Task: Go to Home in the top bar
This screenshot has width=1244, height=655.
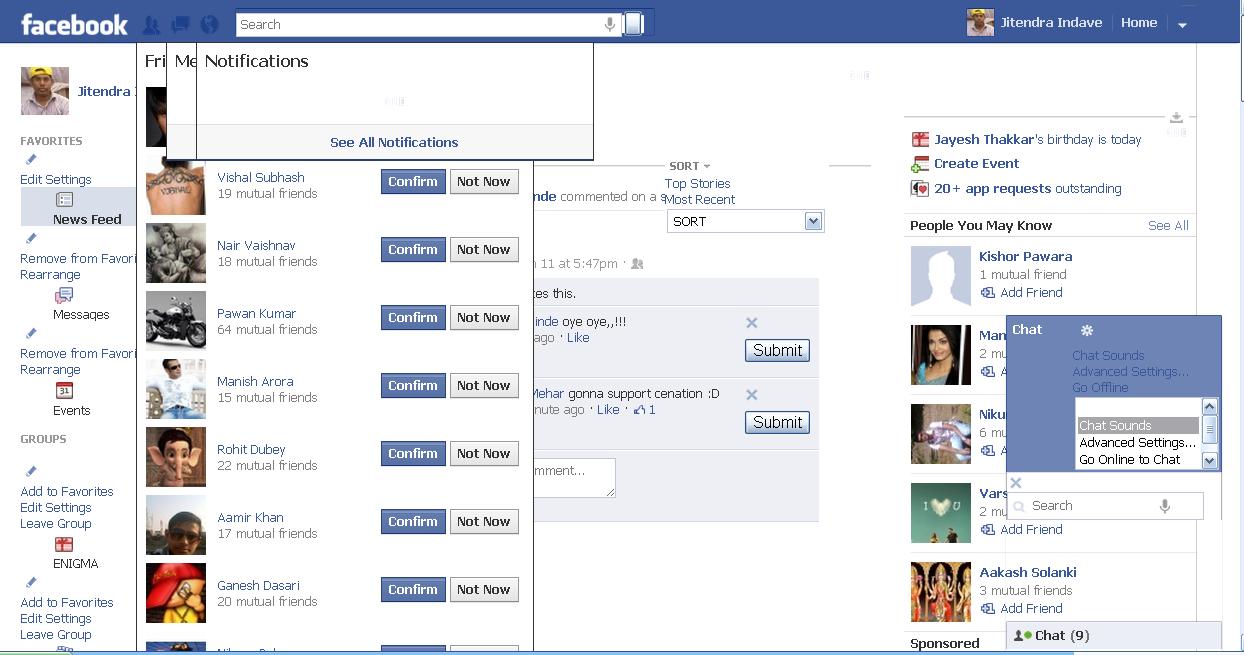Action: (x=1139, y=23)
